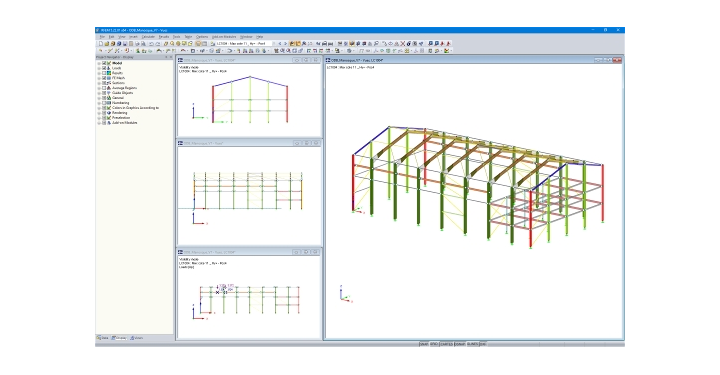Expand the Add-on Modules tree node
The image size is (720, 375).
coord(99,123)
